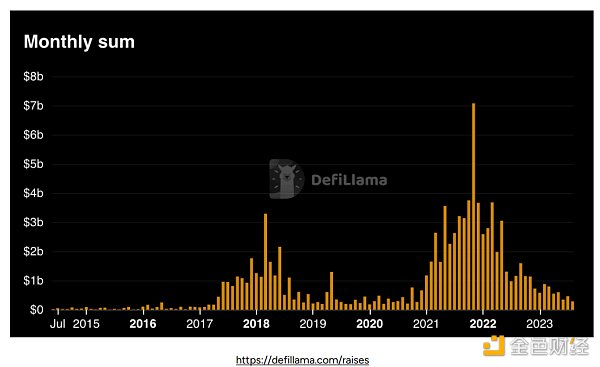Click the 2023 x-axis label
The image size is (600, 367).
[539, 324]
